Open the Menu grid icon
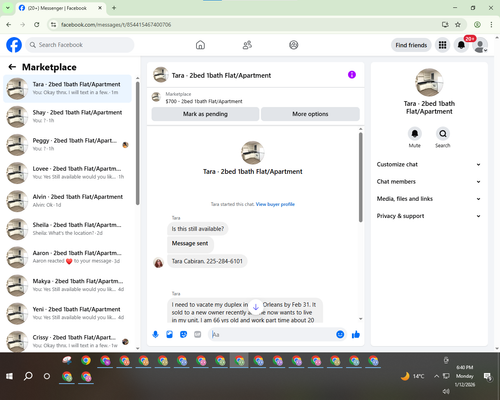This screenshot has width=500, height=400. [442, 45]
